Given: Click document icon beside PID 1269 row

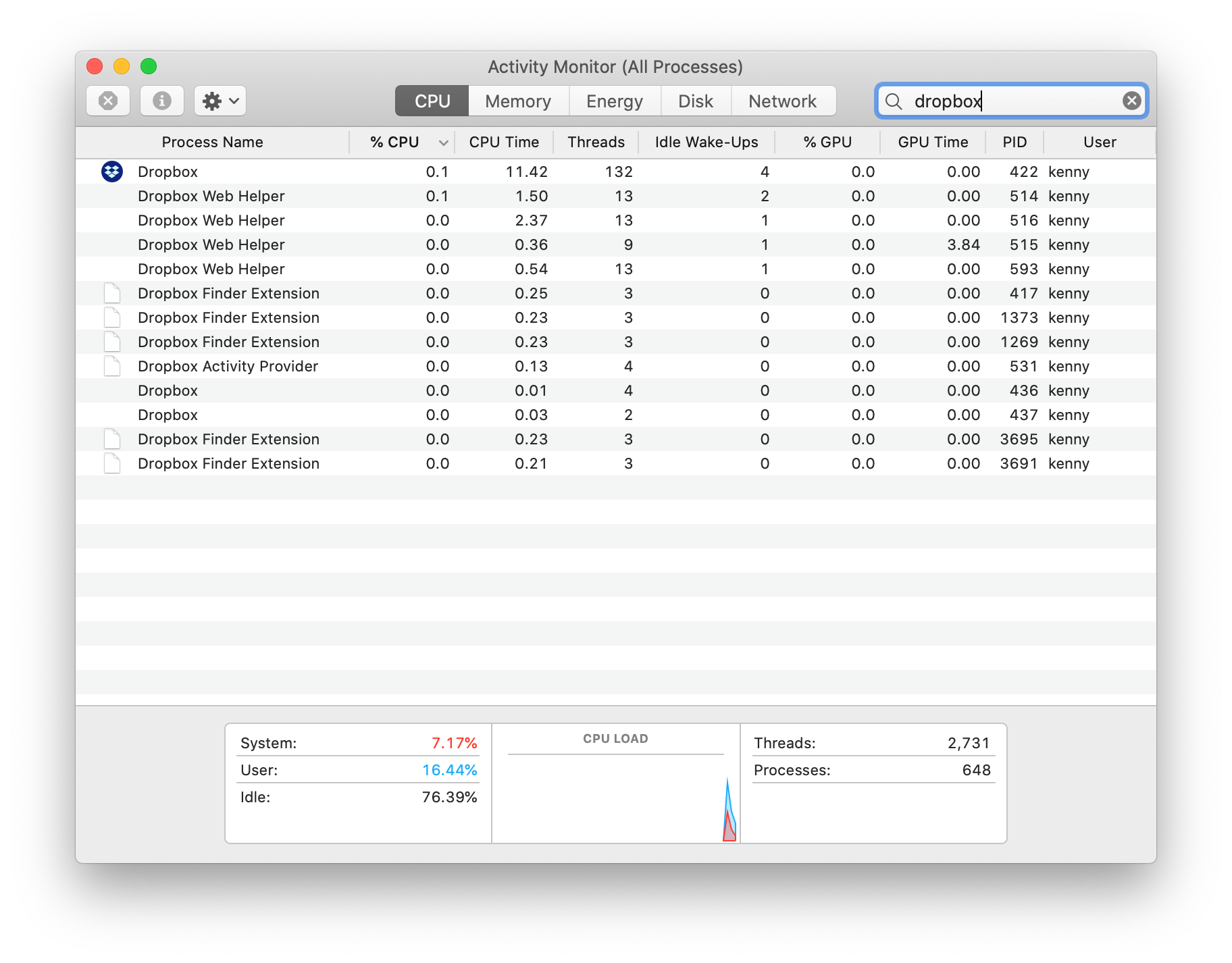Looking at the screenshot, I should click(112, 342).
